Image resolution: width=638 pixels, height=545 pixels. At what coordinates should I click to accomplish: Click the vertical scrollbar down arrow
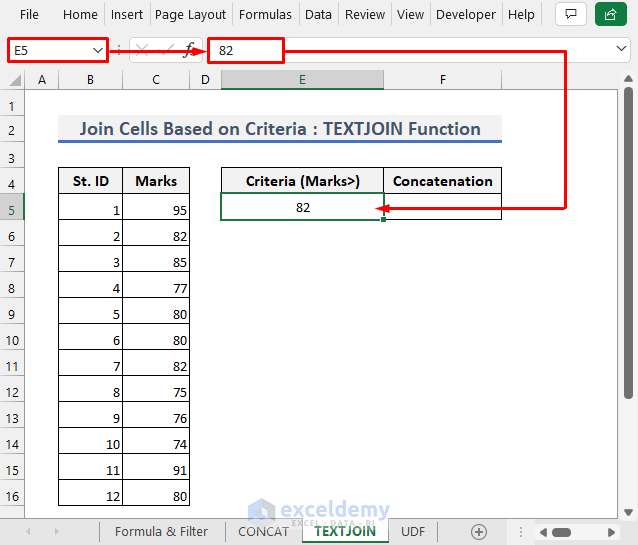click(628, 512)
